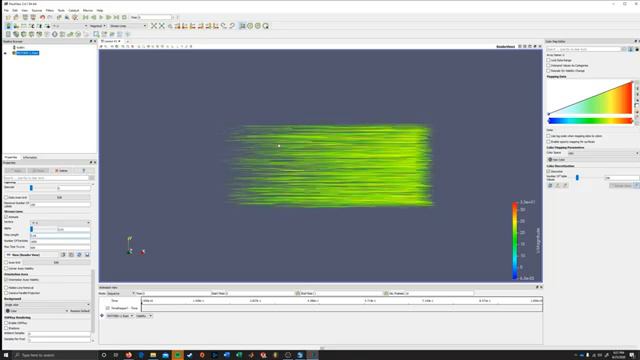
Task: Open the Magnitude component dropdown
Action: tap(98, 26)
